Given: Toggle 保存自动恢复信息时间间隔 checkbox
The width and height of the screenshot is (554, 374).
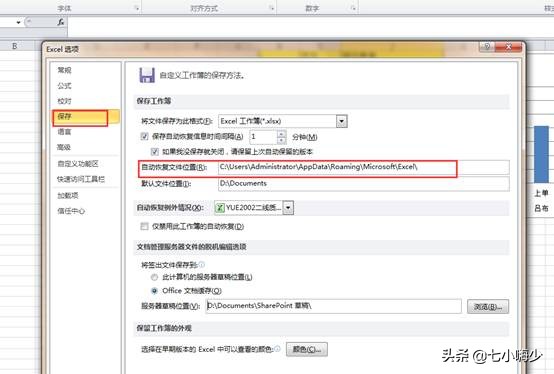Looking at the screenshot, I should [x=144, y=136].
